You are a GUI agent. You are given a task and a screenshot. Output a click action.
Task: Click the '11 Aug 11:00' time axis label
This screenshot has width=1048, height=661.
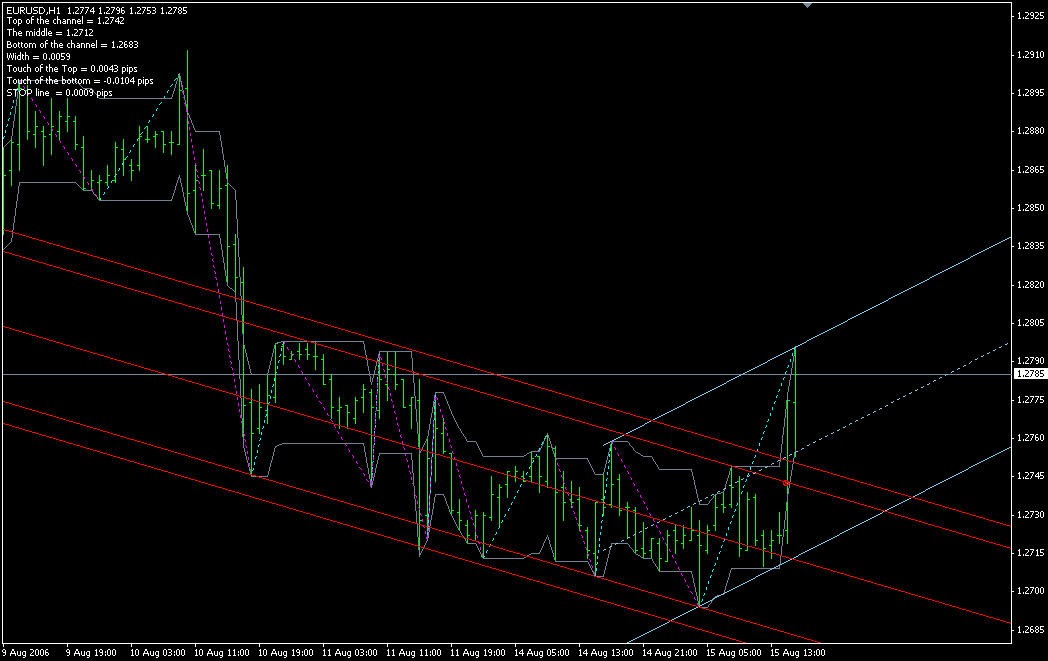pos(414,653)
